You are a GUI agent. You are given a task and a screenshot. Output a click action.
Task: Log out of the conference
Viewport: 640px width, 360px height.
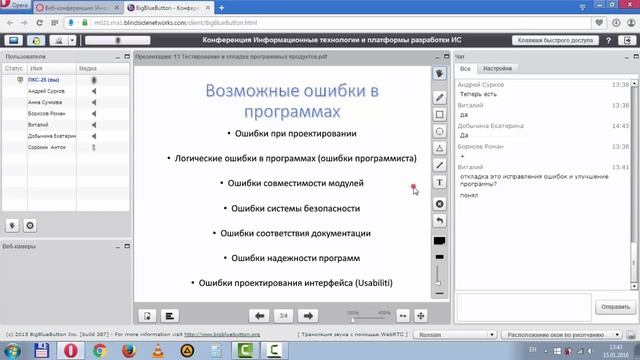tap(627, 40)
